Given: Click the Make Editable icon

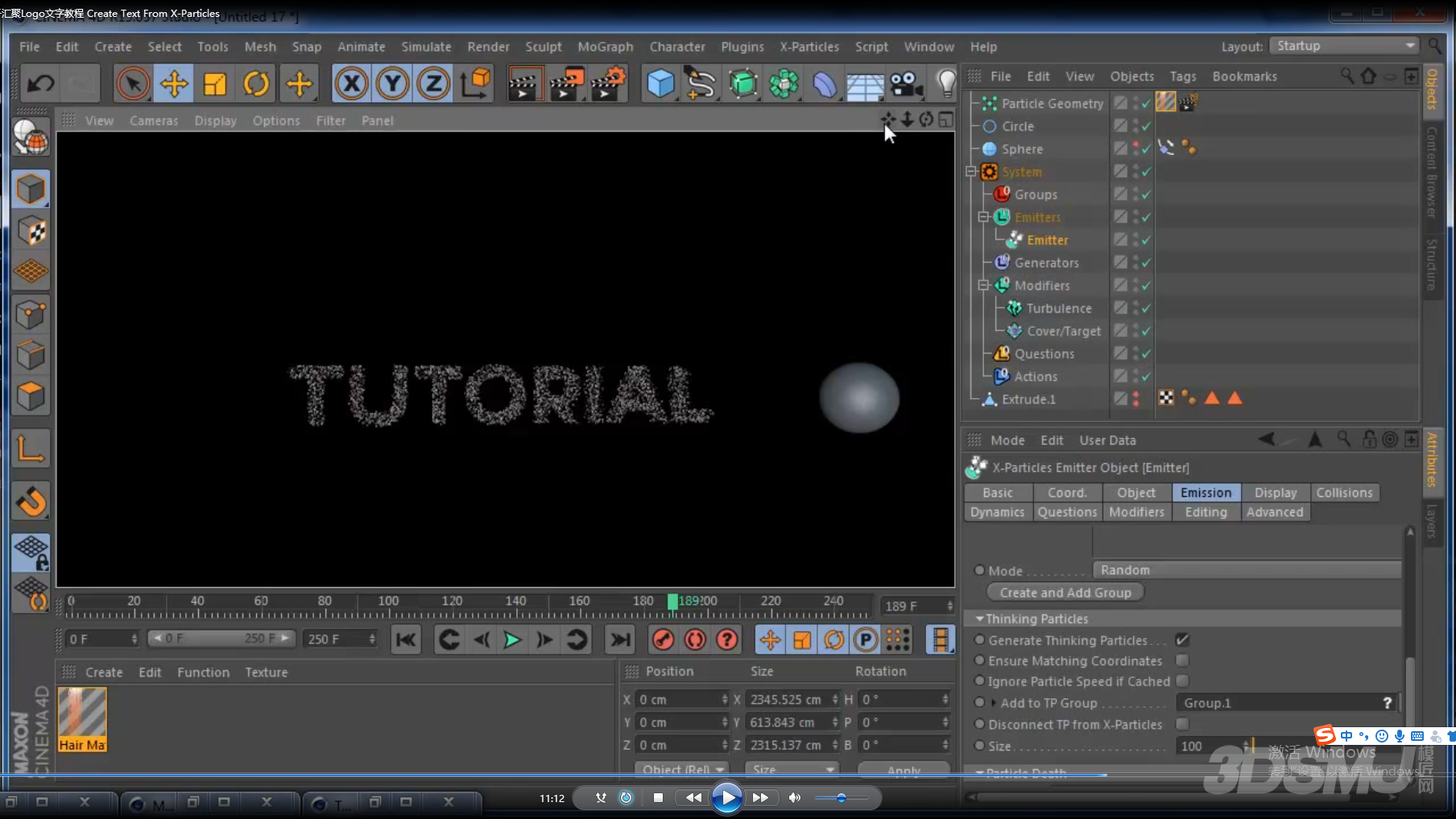Looking at the screenshot, I should (x=31, y=138).
